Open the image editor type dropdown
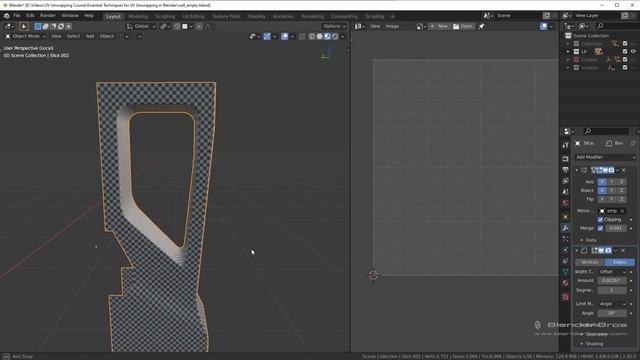 click(x=359, y=26)
